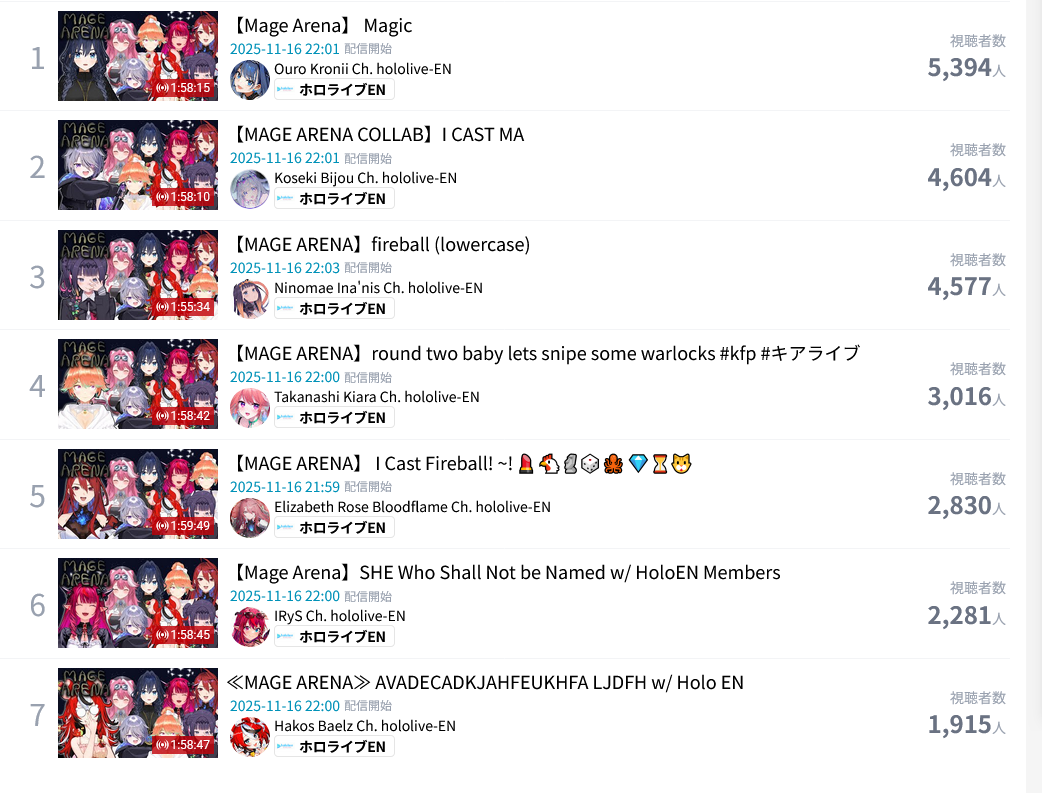The width and height of the screenshot is (1042, 793).
Task: Open Elizabeth Rose Bloodflame avatar icon
Action: pos(250,518)
